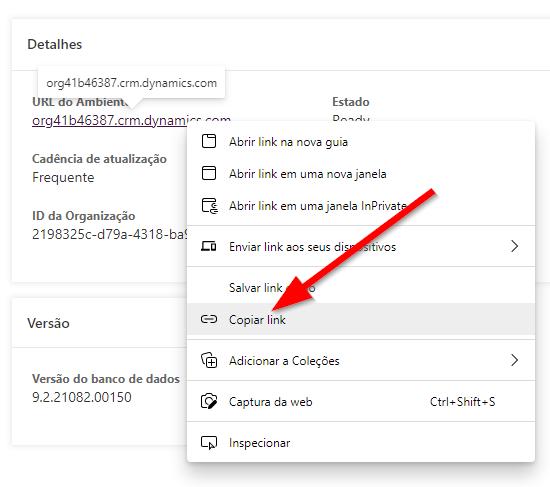Select Abrir link em uma janela InPrivate
Image resolution: width=550 pixels, height=487 pixels.
click(361, 206)
